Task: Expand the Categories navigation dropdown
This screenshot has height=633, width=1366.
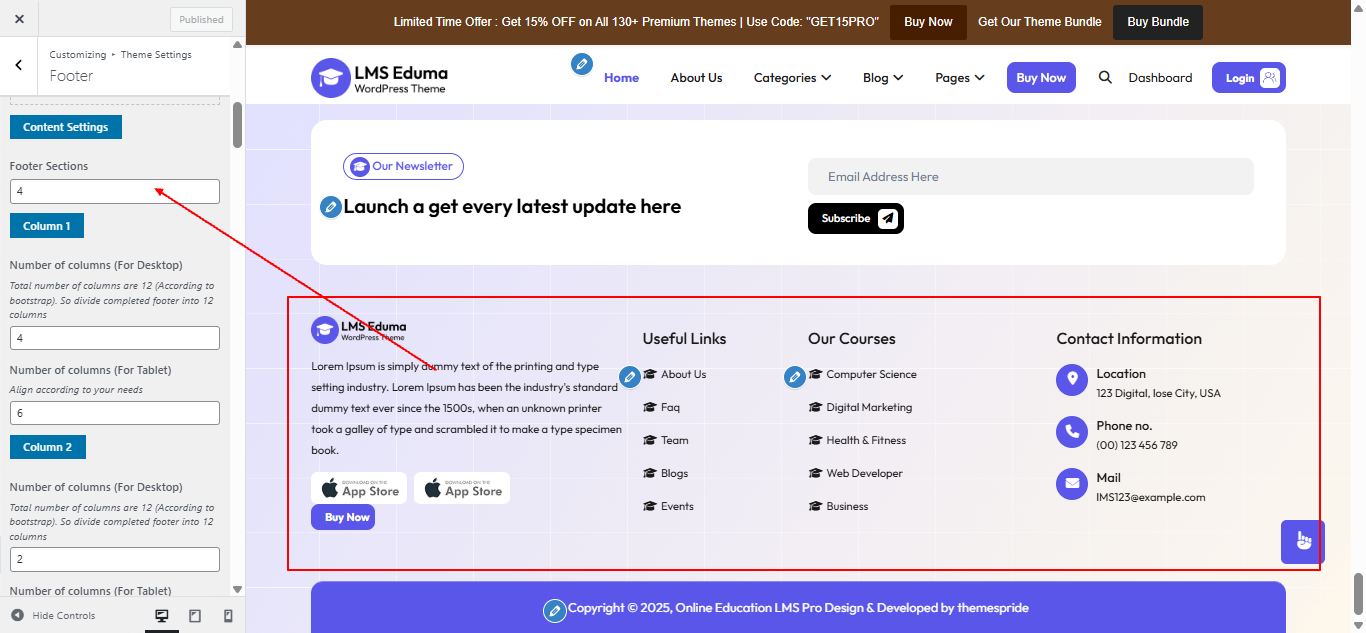Action: tap(792, 77)
